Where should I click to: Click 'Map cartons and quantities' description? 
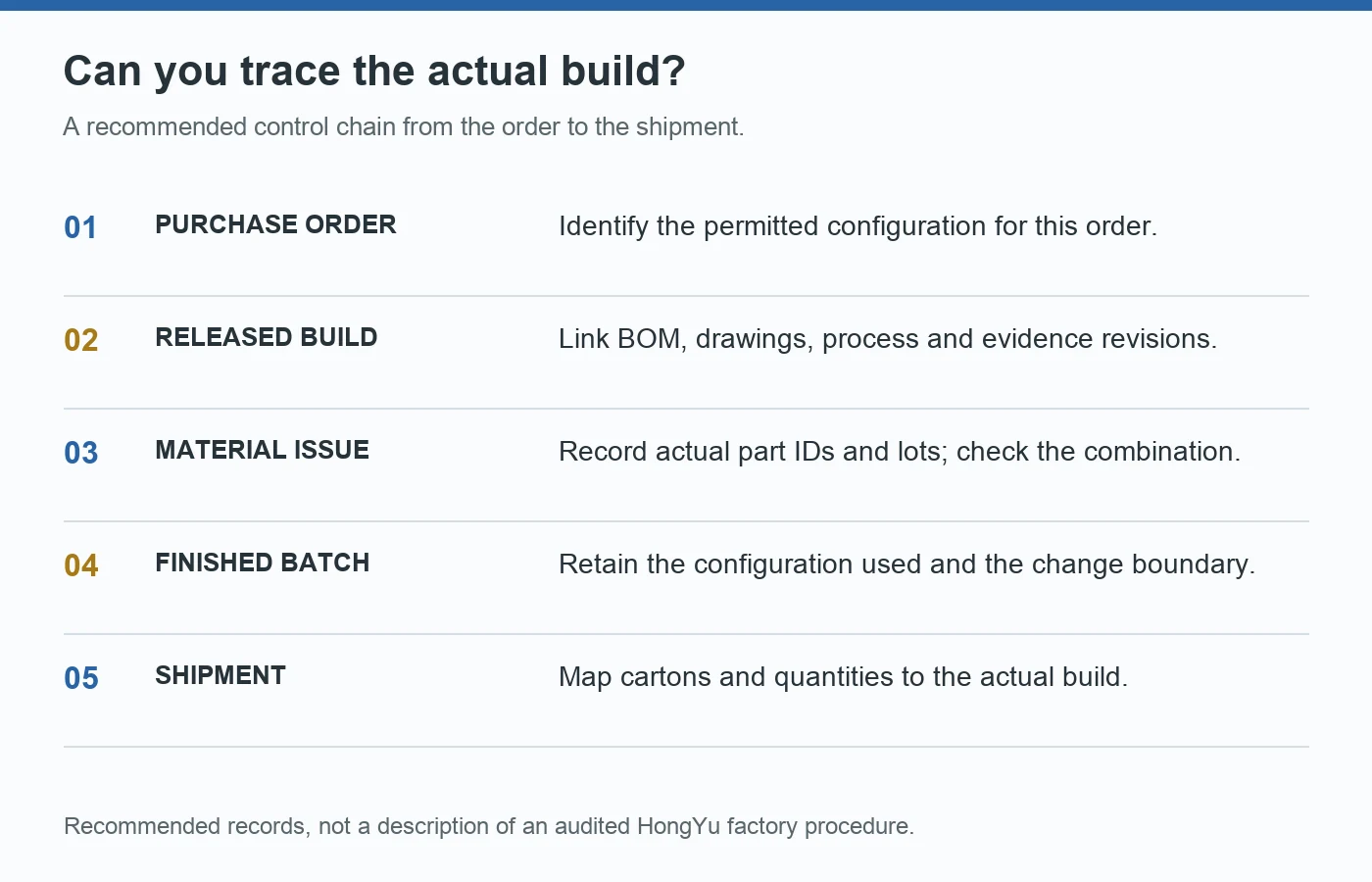click(x=844, y=677)
